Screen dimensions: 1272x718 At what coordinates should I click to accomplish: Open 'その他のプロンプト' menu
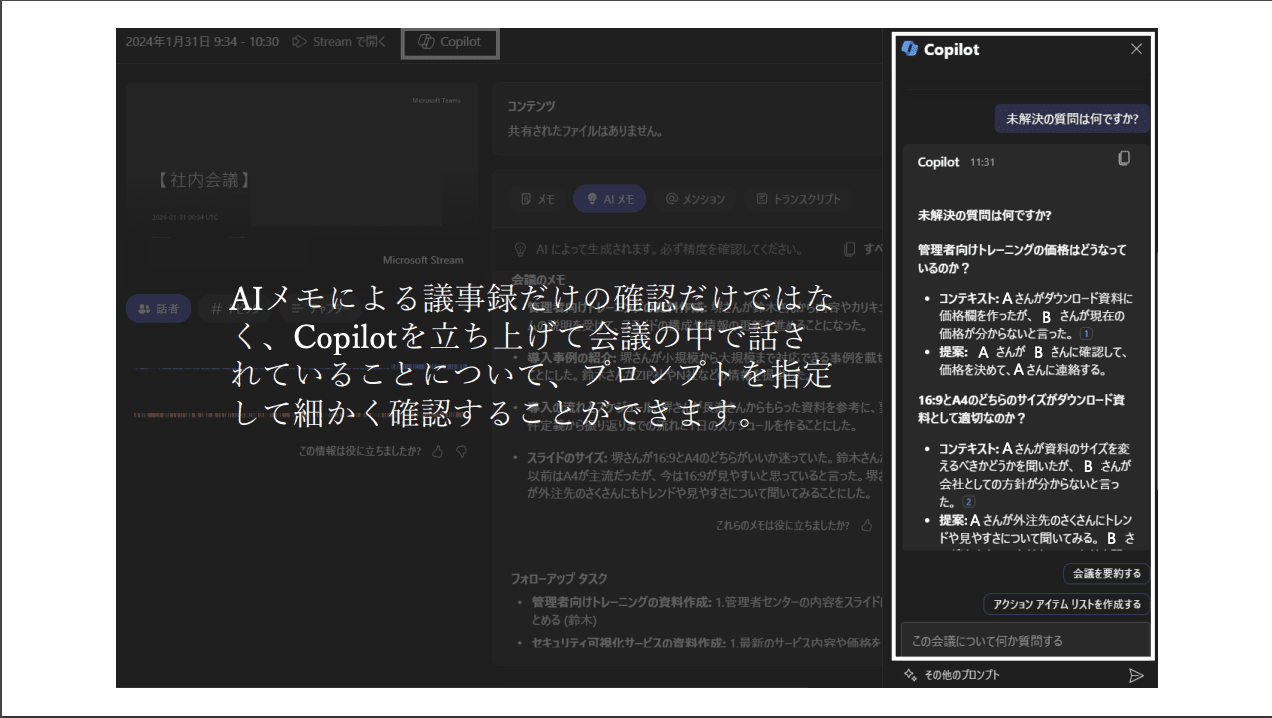[951, 675]
